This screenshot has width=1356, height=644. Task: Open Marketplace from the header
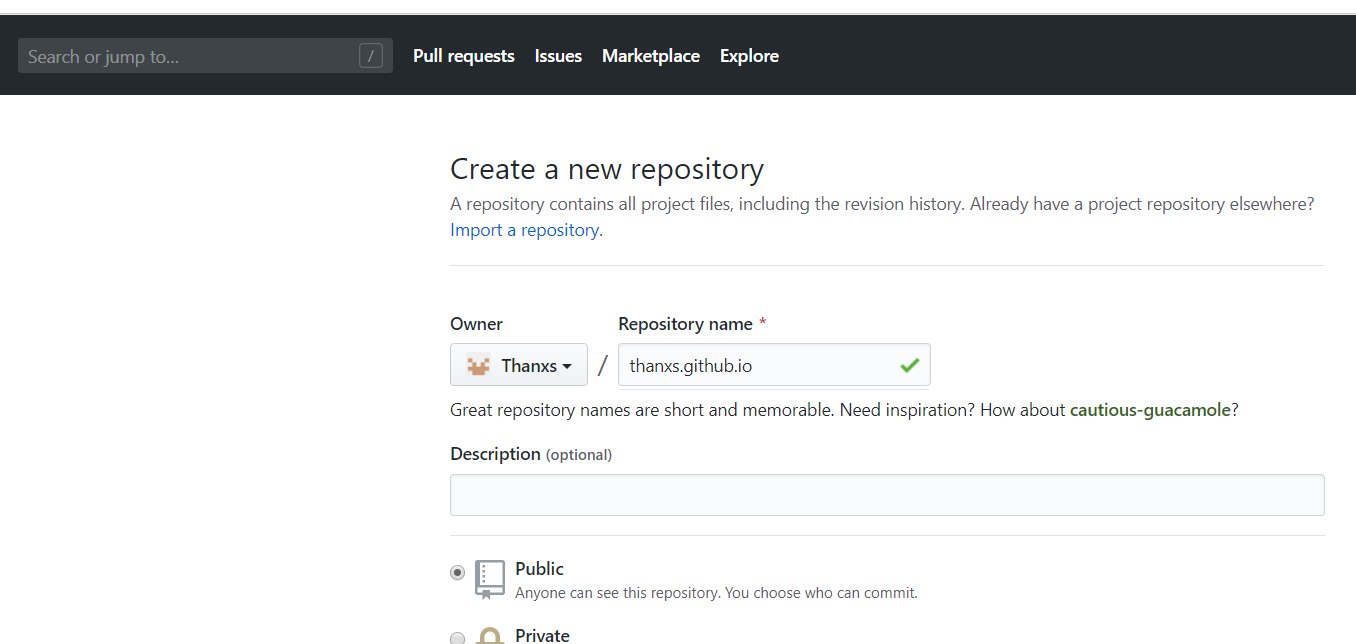pyautogui.click(x=650, y=56)
